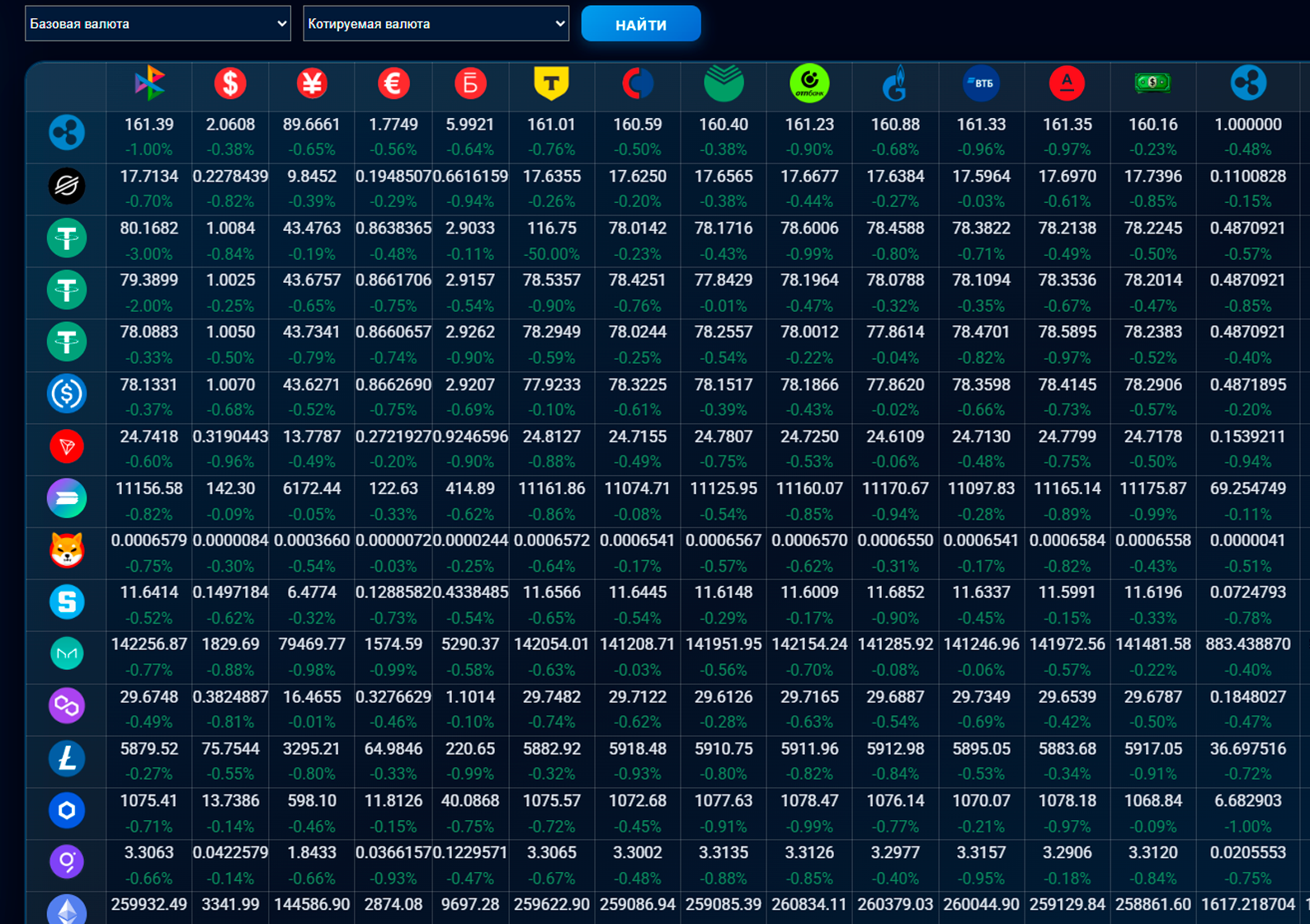
Task: Click the Tinkoff yellow shield column icon
Action: pyautogui.click(x=551, y=83)
